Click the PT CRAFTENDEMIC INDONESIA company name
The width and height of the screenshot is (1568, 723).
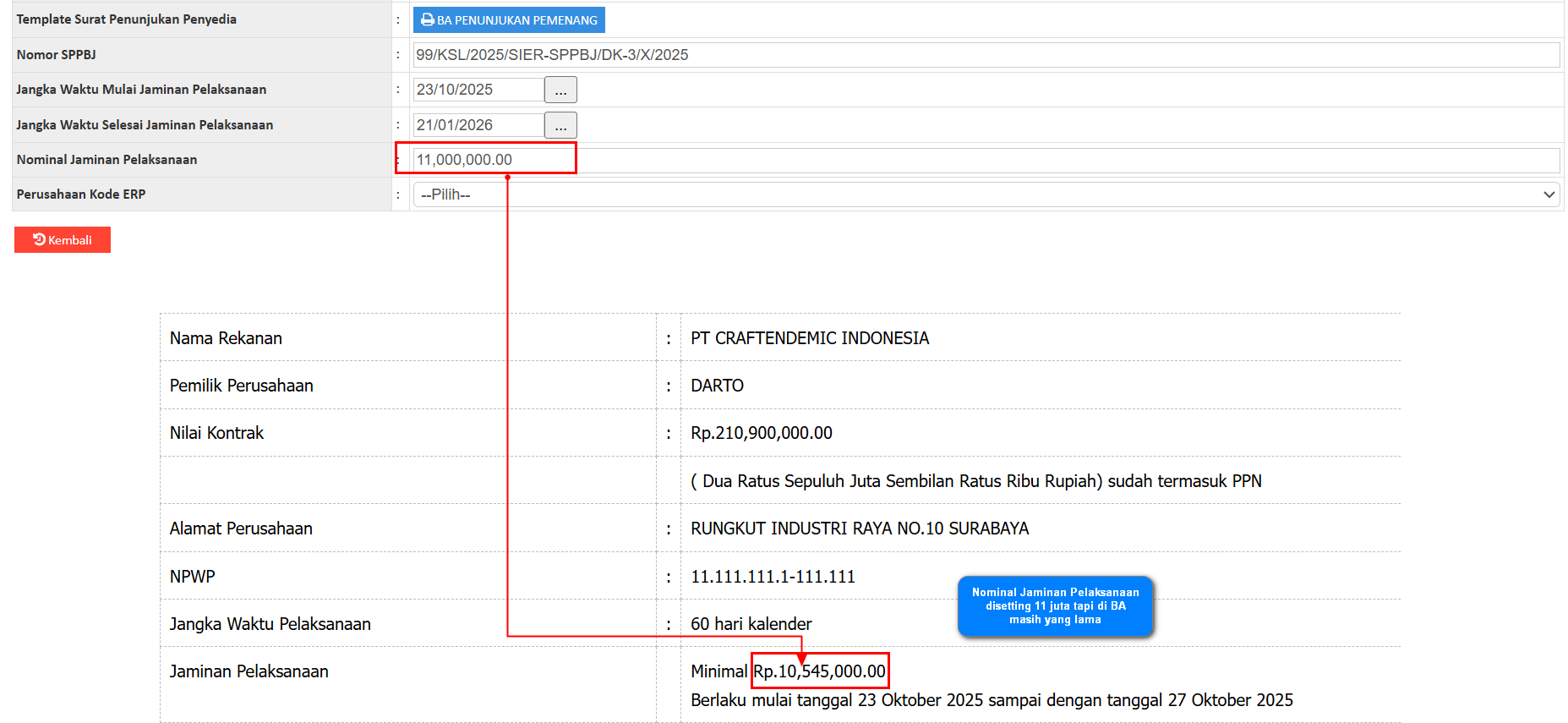point(809,338)
